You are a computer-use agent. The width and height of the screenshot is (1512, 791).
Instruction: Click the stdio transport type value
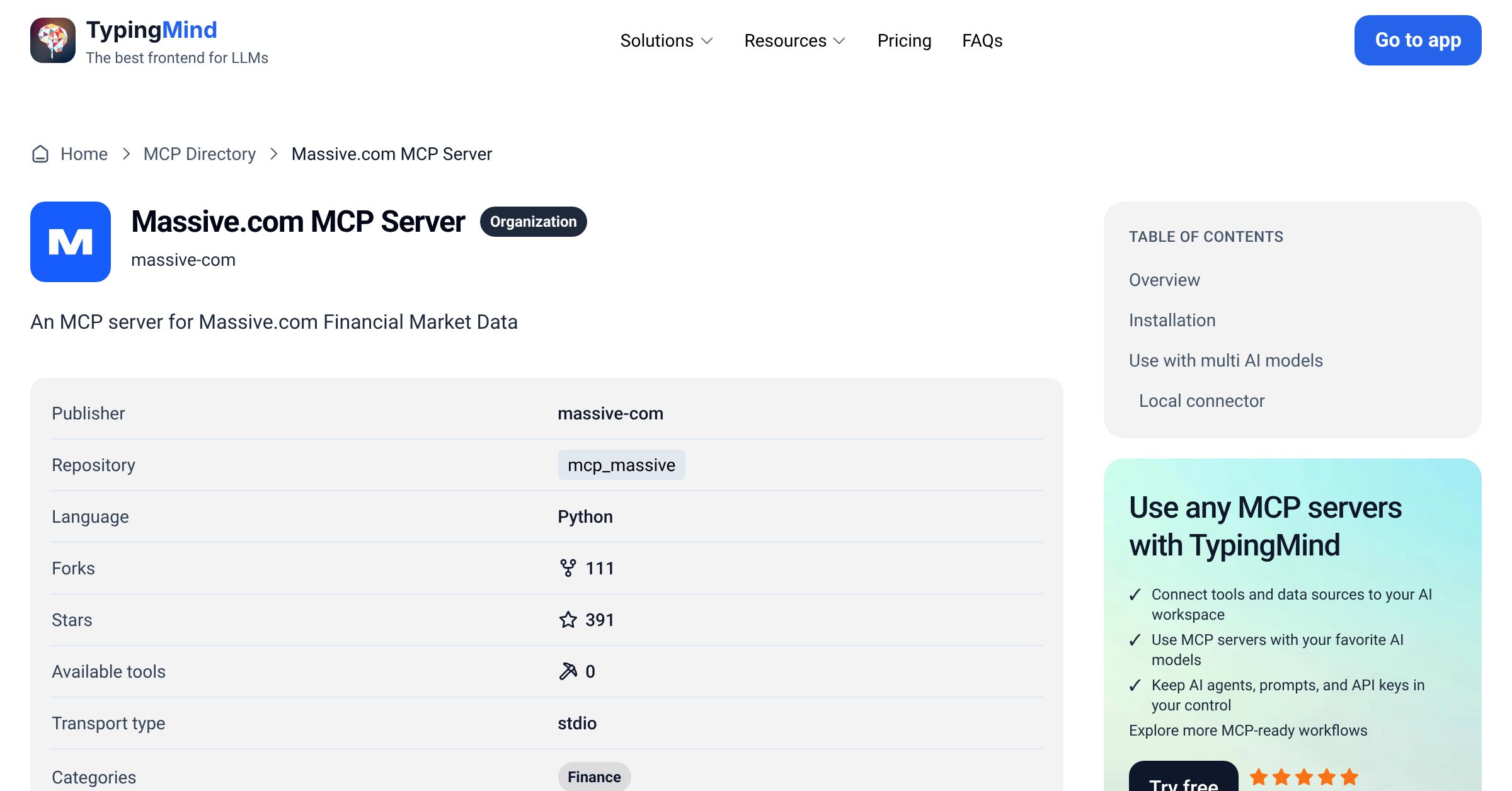click(x=576, y=723)
